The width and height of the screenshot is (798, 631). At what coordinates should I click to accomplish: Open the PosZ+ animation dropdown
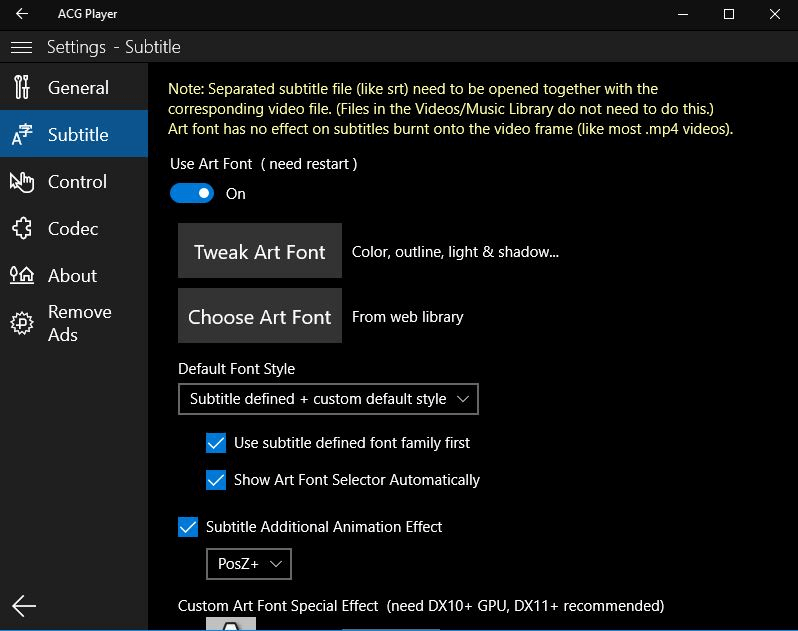249,564
